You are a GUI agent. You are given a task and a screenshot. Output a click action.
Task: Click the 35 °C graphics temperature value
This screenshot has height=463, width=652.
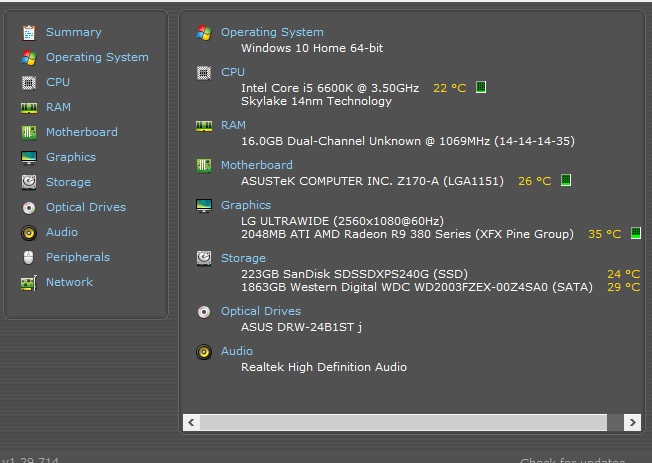pyautogui.click(x=605, y=234)
